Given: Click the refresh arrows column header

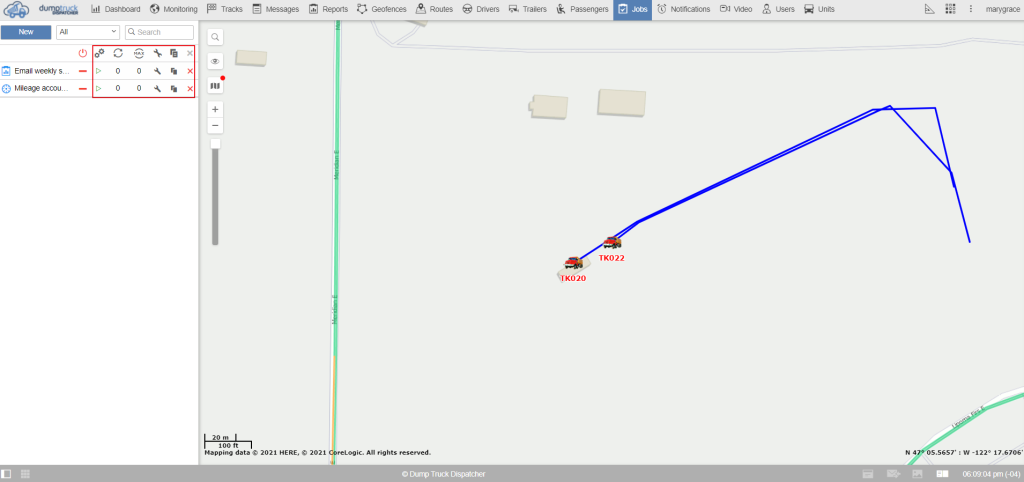Looking at the screenshot, I should [118, 53].
